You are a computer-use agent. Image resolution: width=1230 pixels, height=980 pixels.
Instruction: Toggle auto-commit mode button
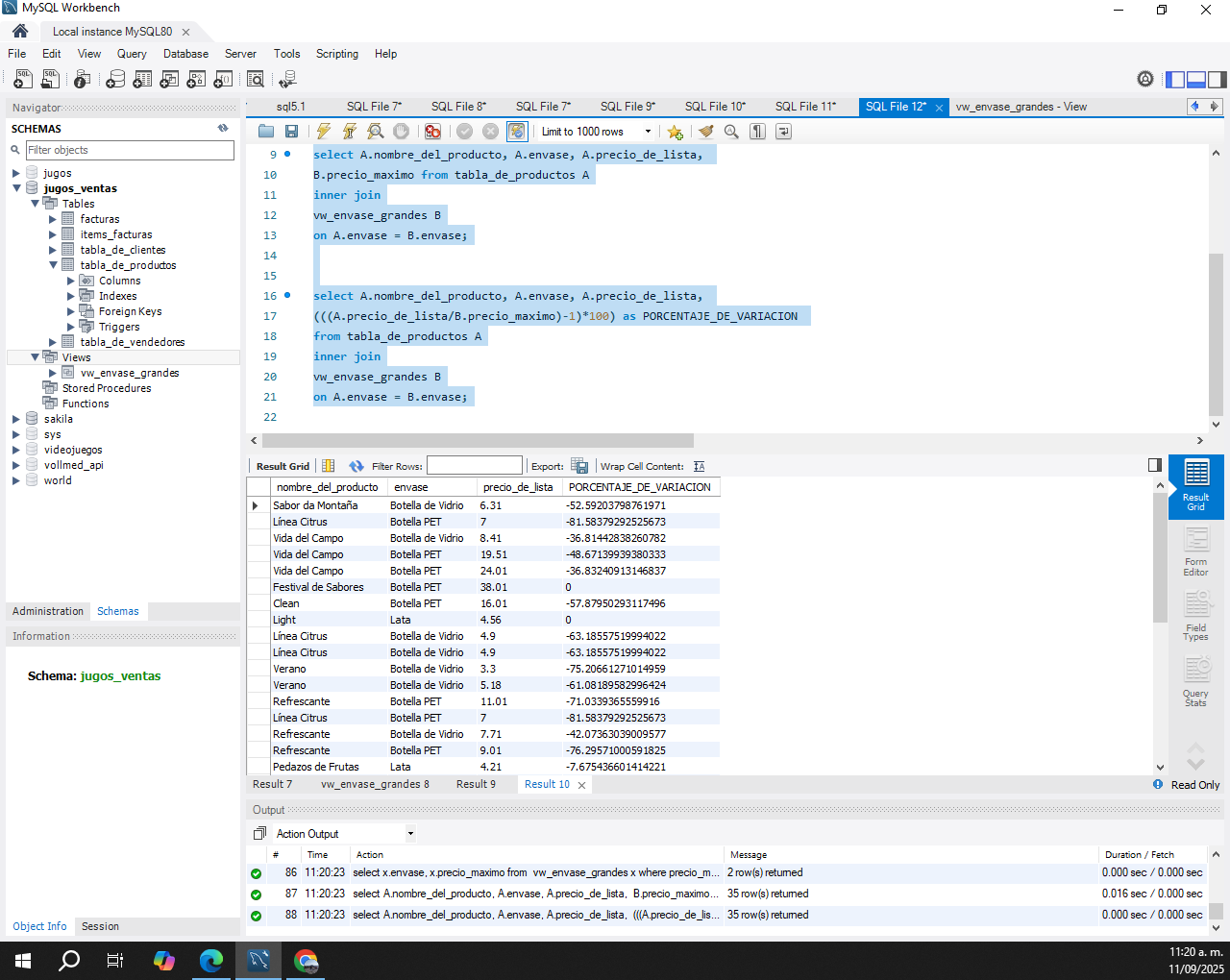(517, 132)
